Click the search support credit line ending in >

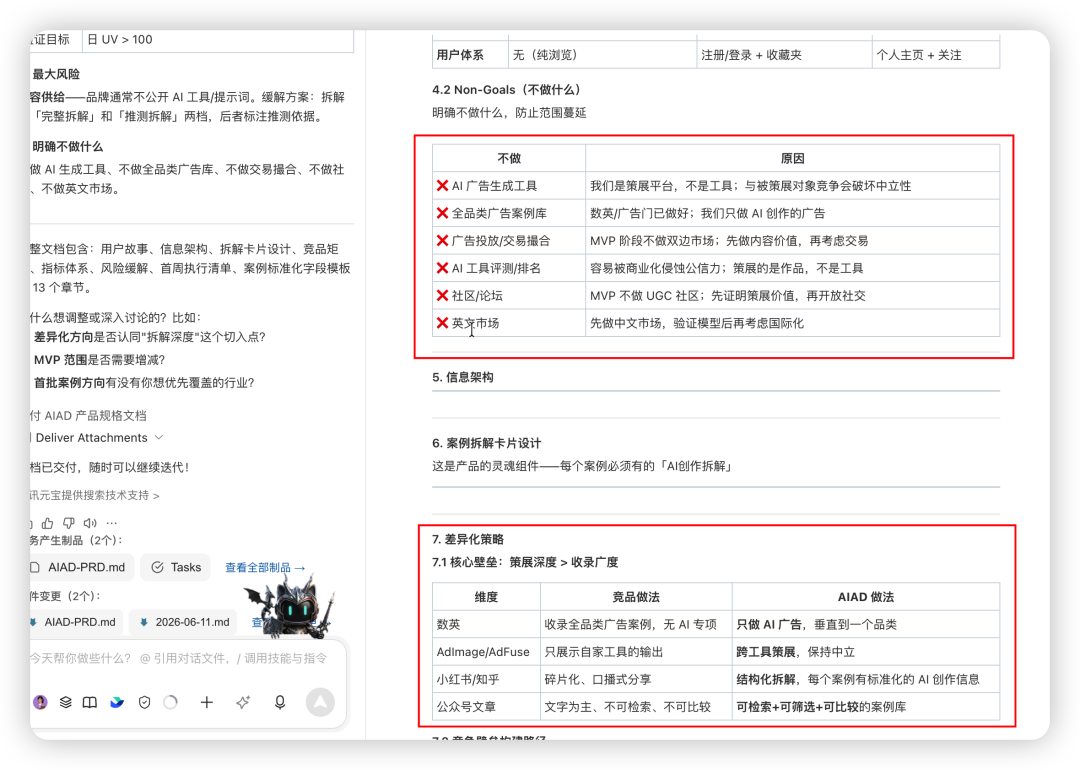click(94, 495)
